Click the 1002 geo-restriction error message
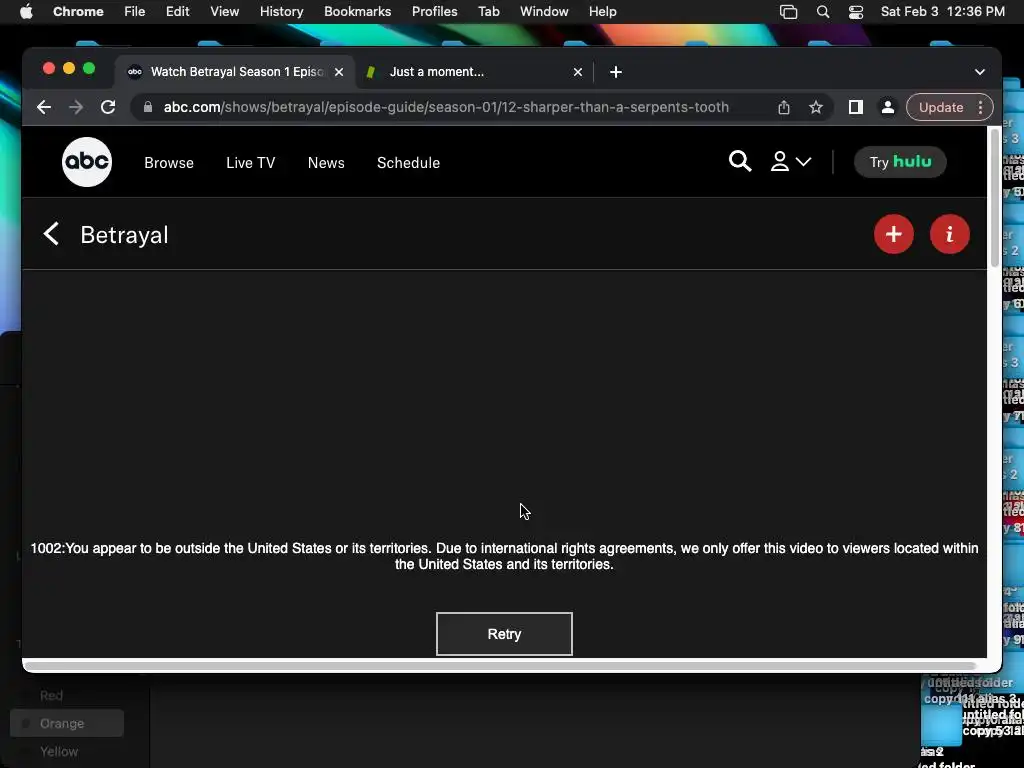The width and height of the screenshot is (1024, 768). 504,556
